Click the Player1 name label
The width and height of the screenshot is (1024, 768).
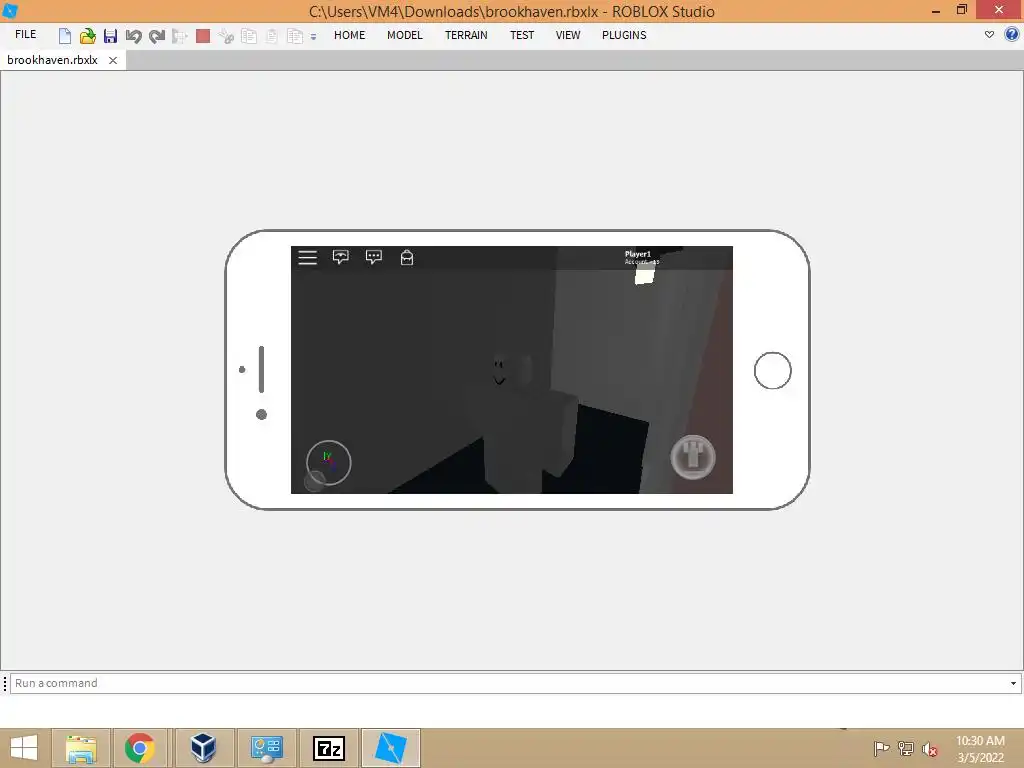click(x=637, y=254)
